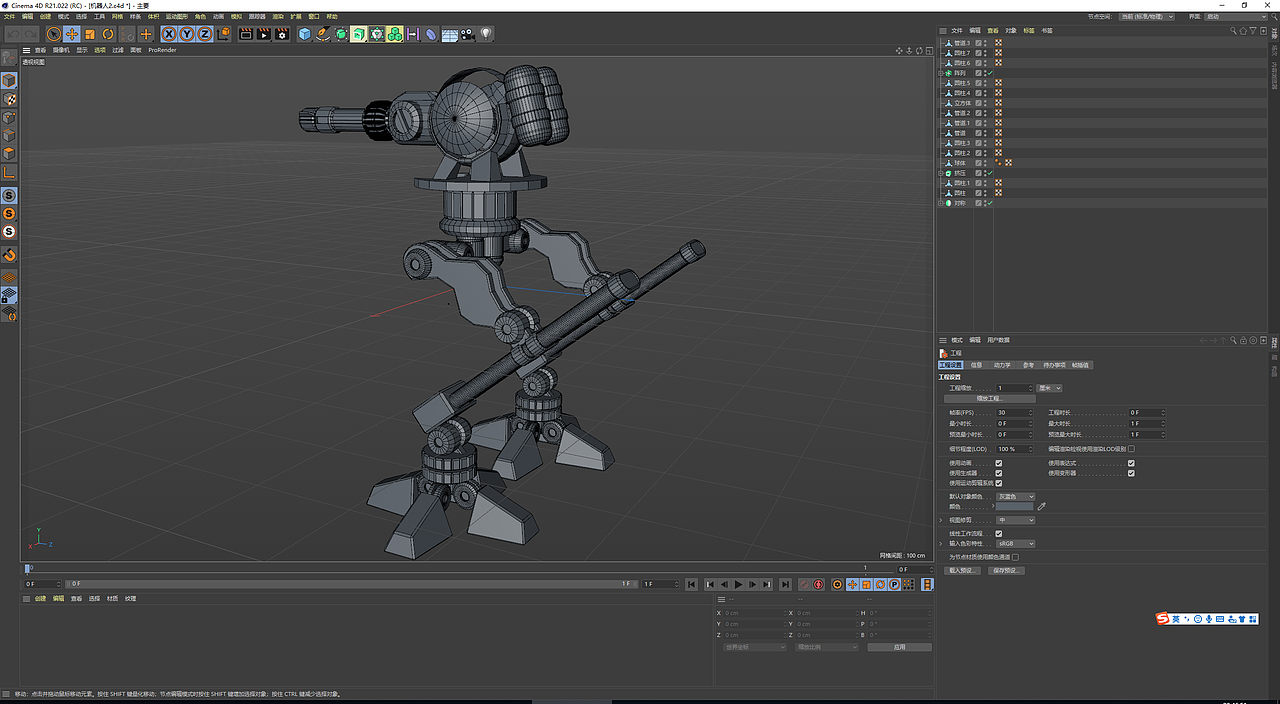Open the 视图修剪 中 dropdown

pyautogui.click(x=1016, y=520)
